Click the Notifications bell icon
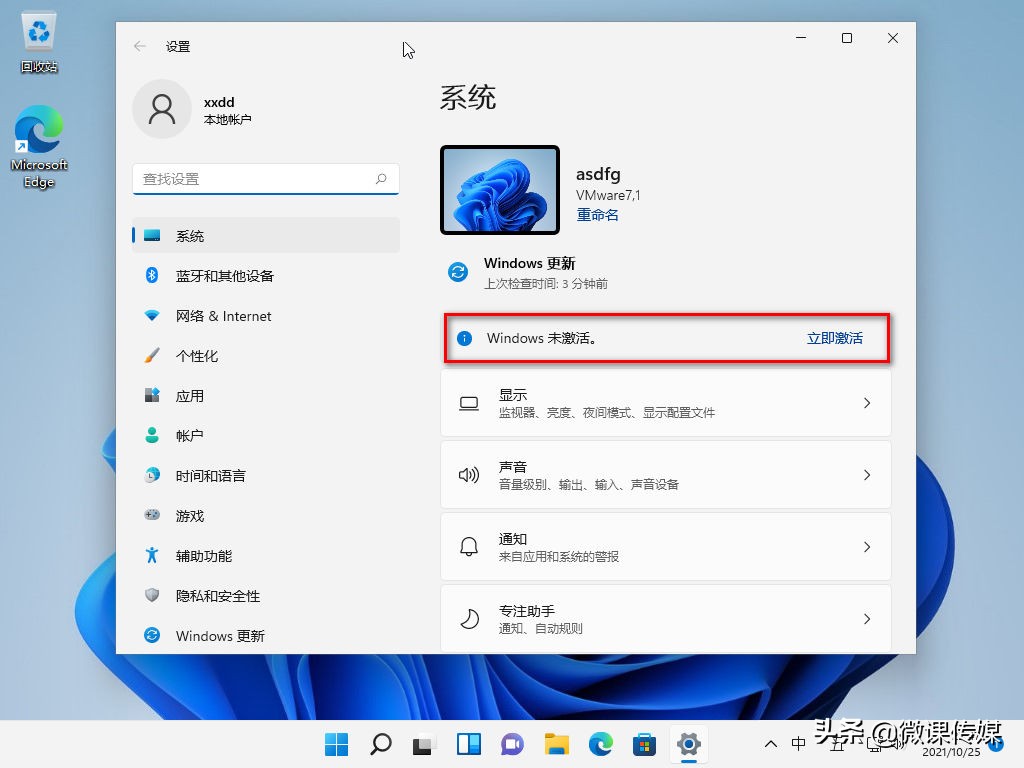 click(x=468, y=547)
